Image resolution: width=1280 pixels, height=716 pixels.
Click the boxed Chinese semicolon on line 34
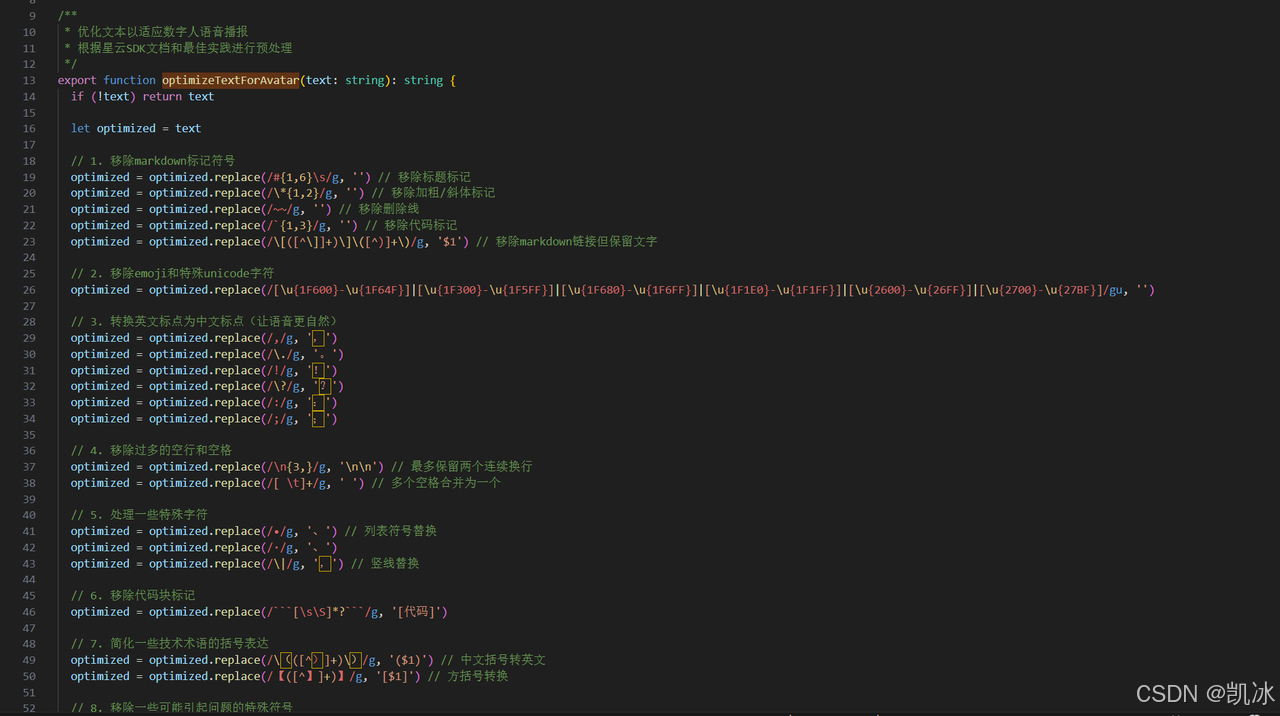click(x=319, y=418)
